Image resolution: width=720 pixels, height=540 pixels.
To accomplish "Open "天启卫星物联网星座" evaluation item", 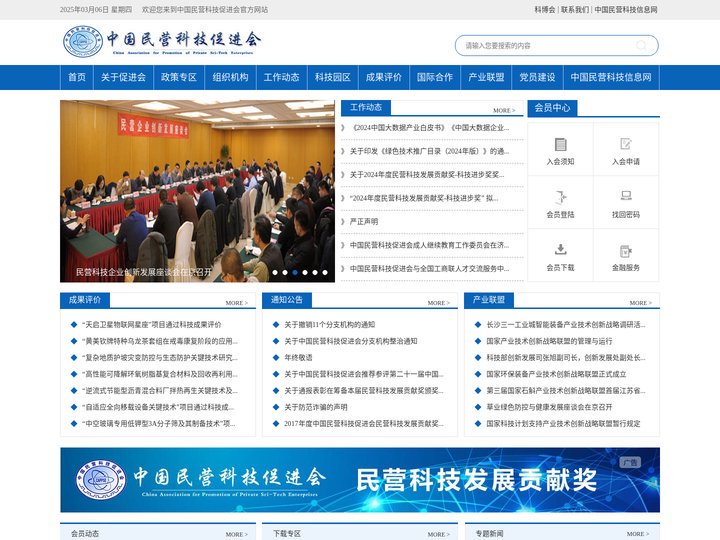I will click(x=152, y=325).
